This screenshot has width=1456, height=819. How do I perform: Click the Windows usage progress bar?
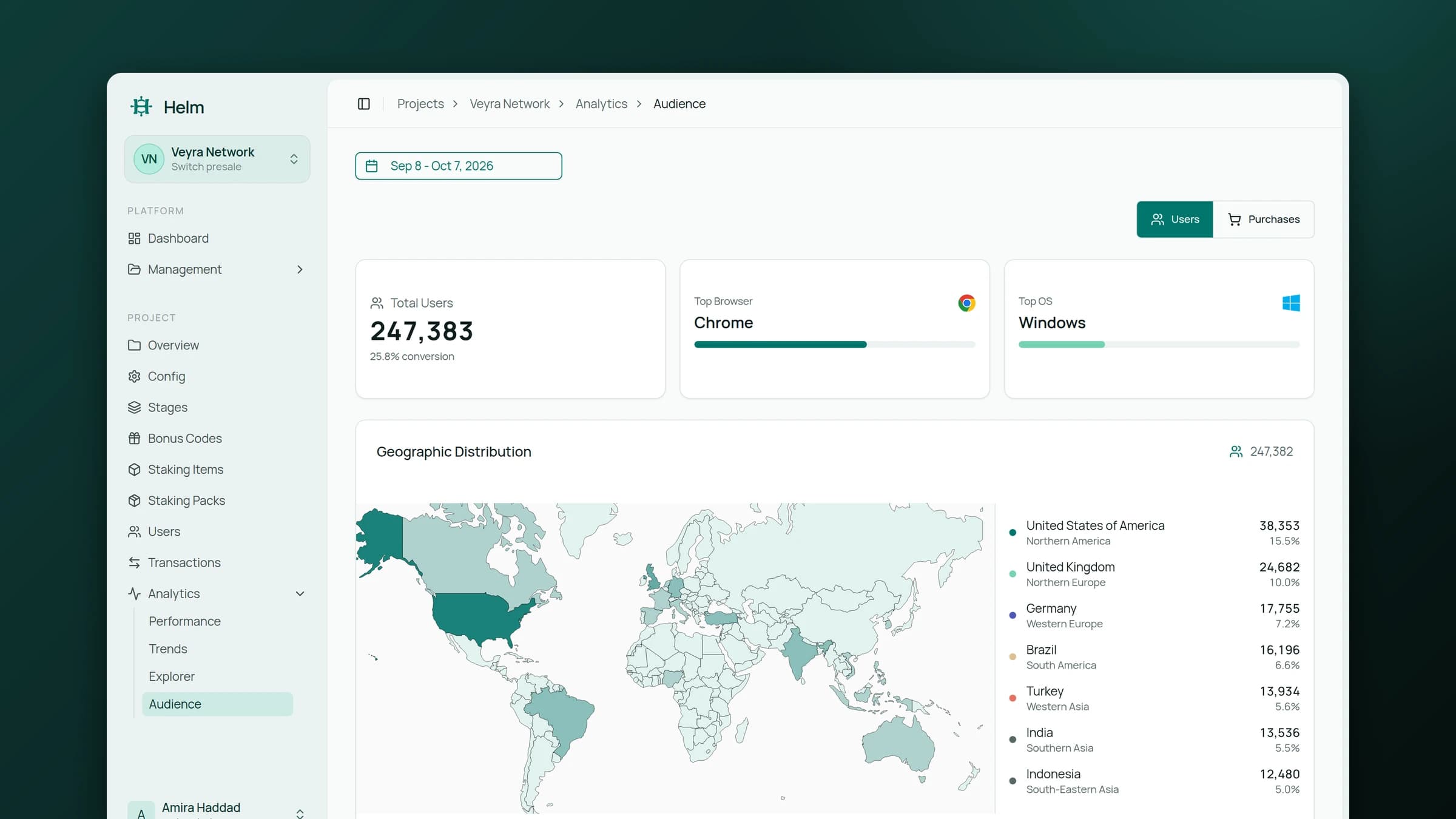(x=1159, y=345)
